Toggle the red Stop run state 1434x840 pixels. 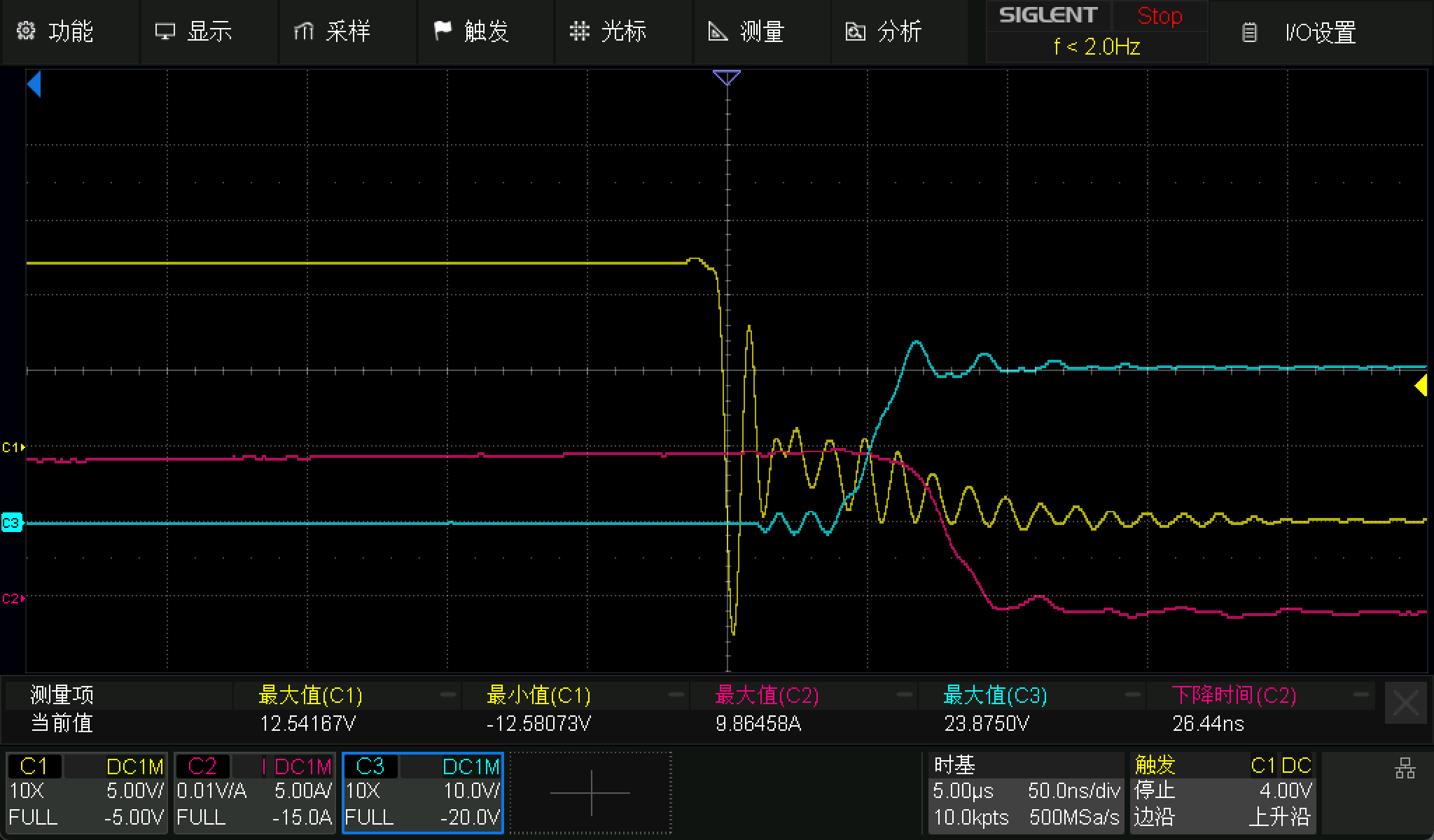(x=1160, y=16)
